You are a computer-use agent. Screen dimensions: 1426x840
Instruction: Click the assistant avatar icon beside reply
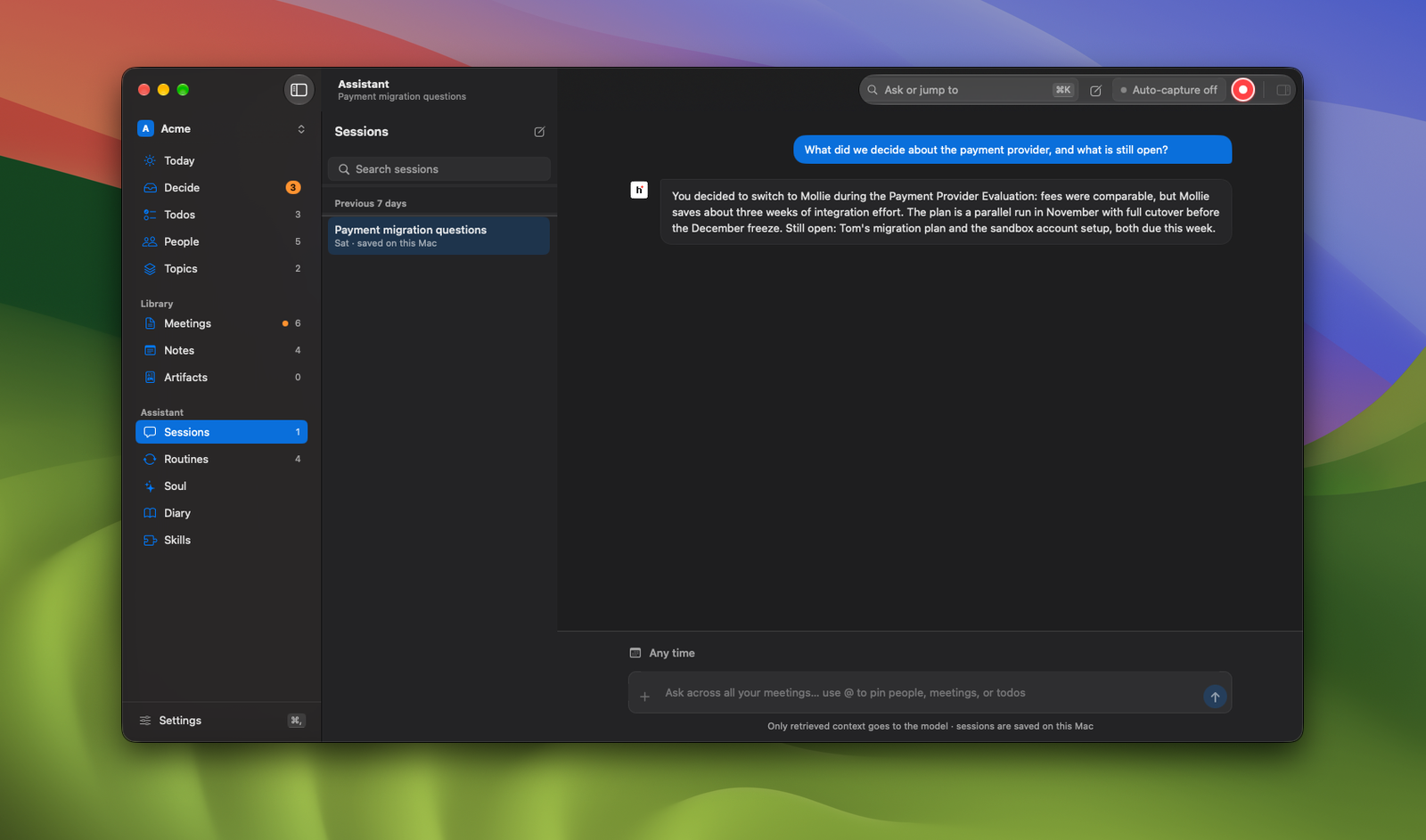click(639, 190)
